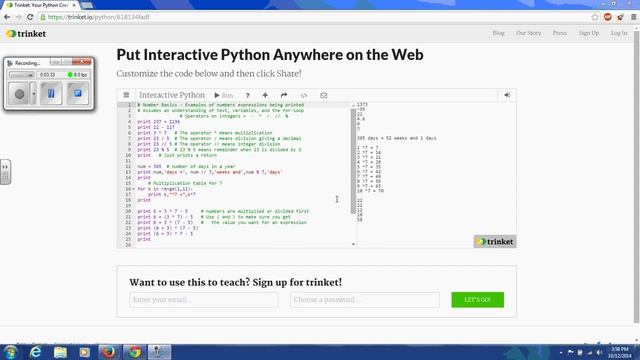The height and width of the screenshot is (360, 640).
Task: Focus the password input field
Action: pyautogui.click(x=364, y=300)
